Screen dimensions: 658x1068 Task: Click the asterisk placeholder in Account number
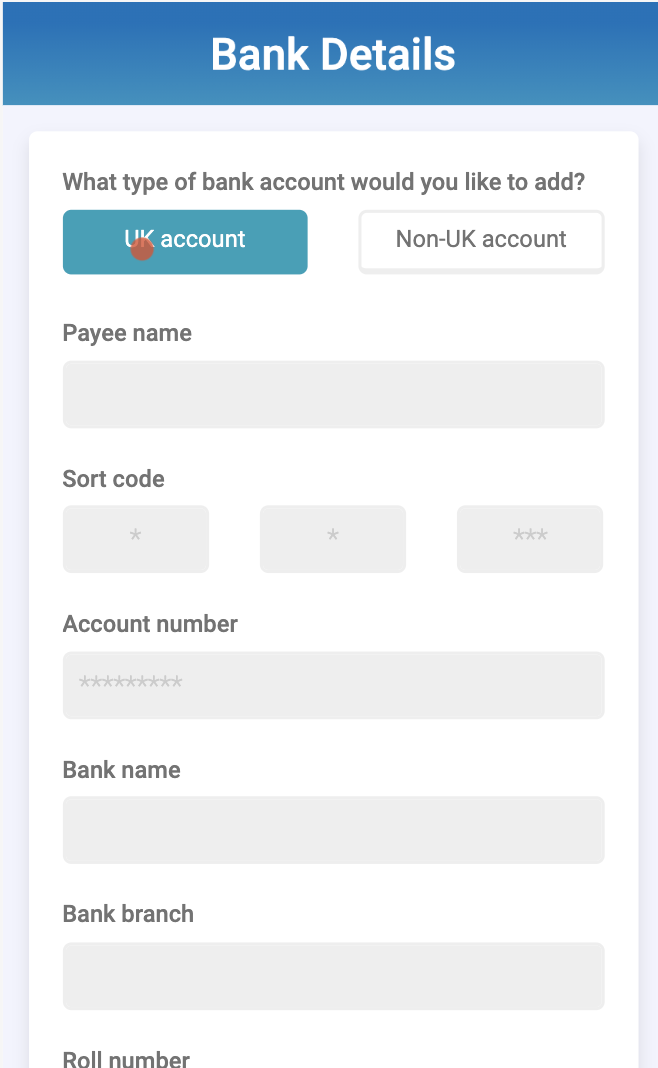pos(130,685)
